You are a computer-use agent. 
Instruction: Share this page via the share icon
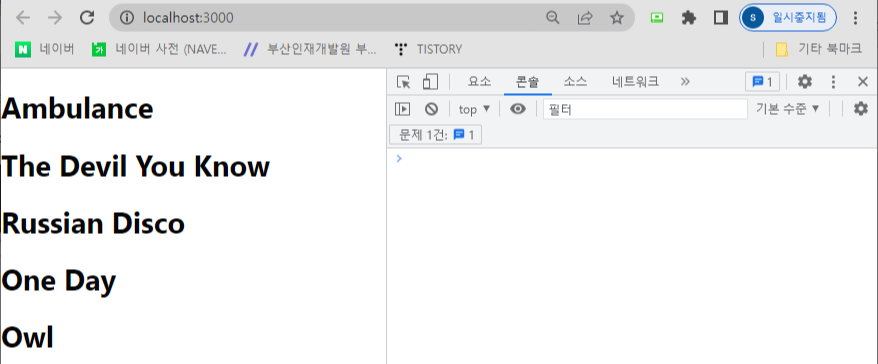[585, 18]
